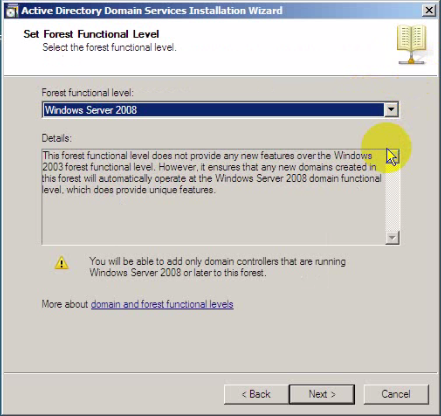Click the 'More about' text

point(65,304)
